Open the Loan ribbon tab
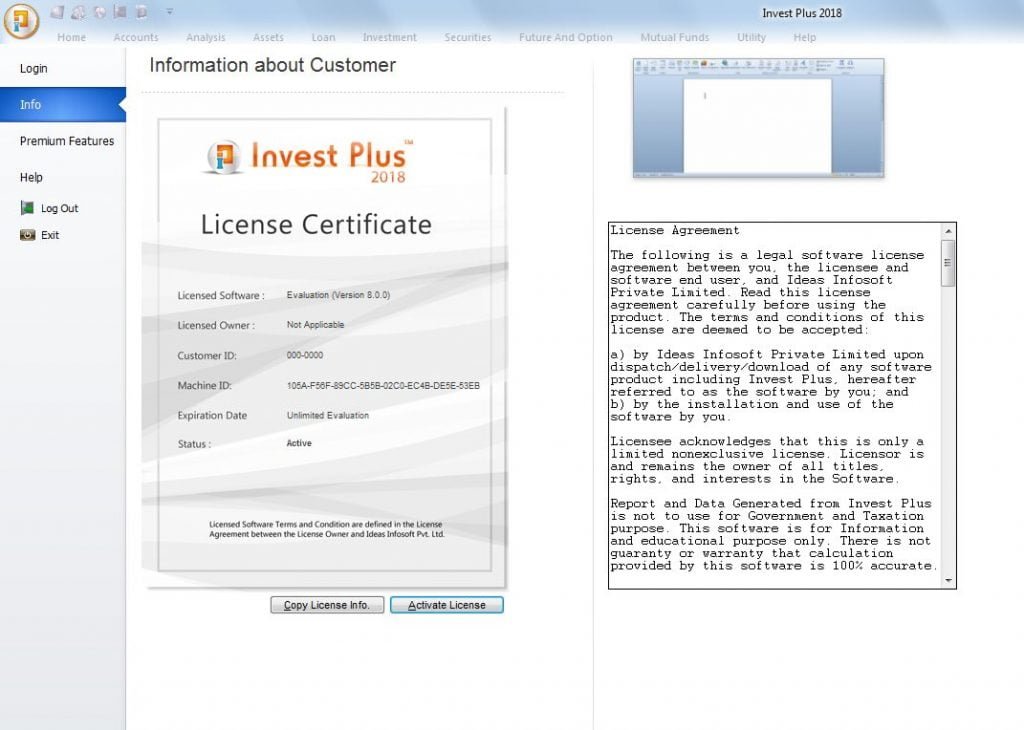 pyautogui.click(x=323, y=37)
